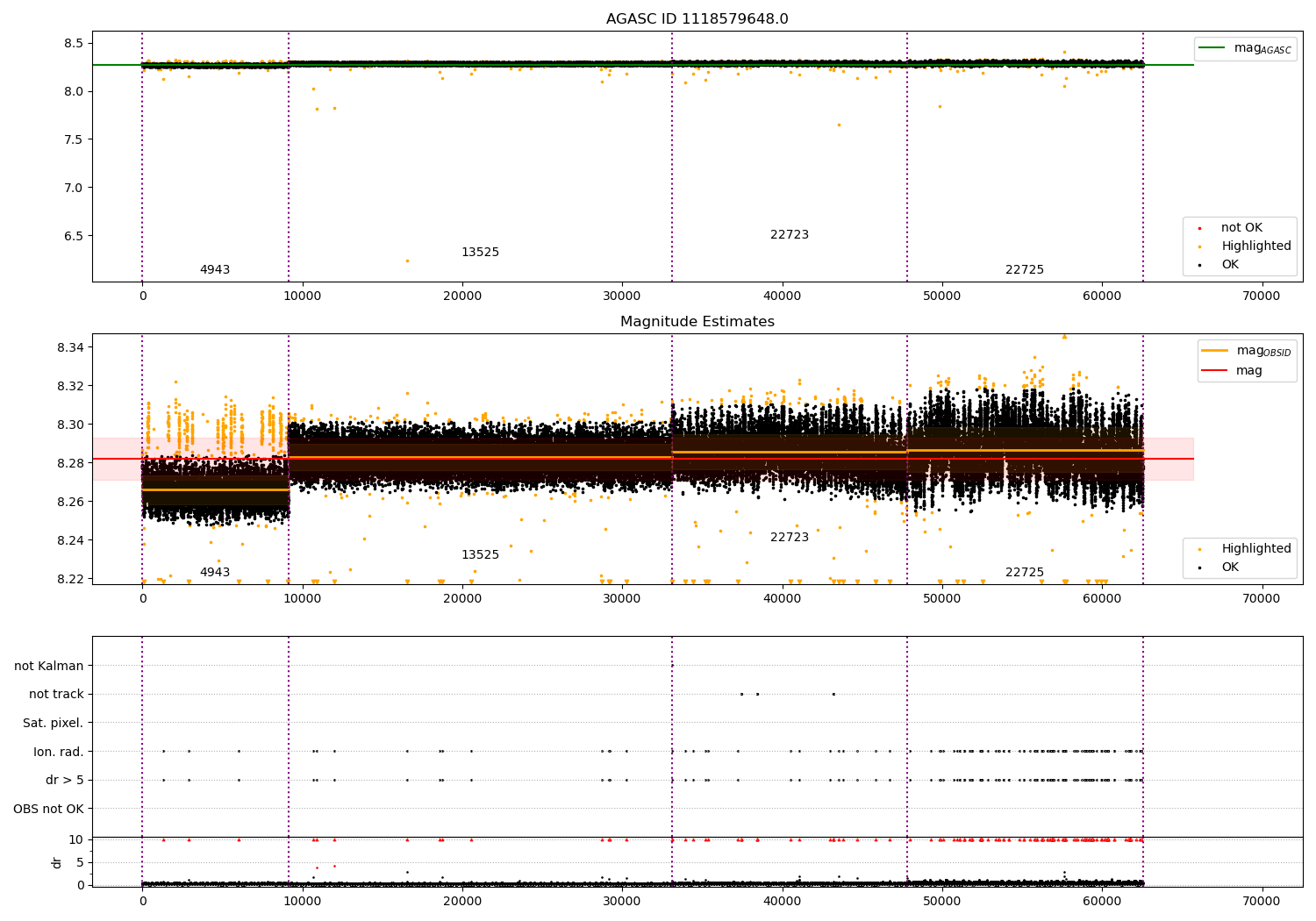Click the "60000" x-tick under the bottom plot
This screenshot has width=1316, height=921.
coord(1102,901)
